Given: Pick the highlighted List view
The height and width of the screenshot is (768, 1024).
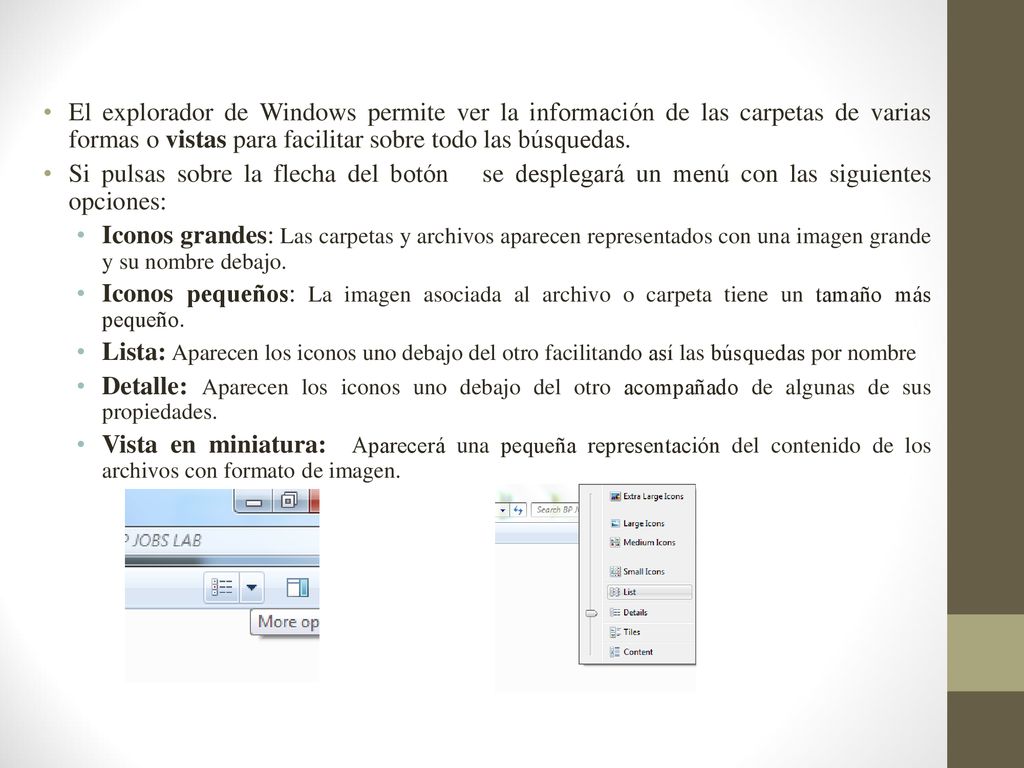Looking at the screenshot, I should (x=649, y=592).
